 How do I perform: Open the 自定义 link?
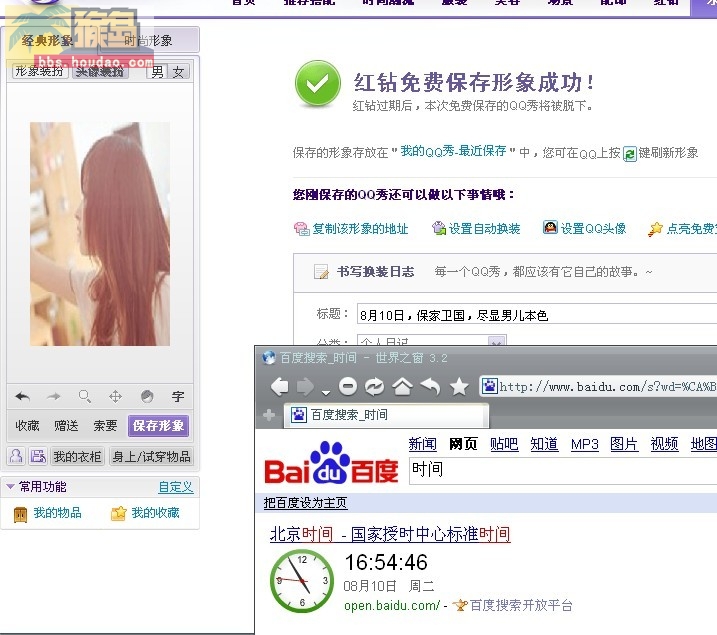(x=176, y=487)
